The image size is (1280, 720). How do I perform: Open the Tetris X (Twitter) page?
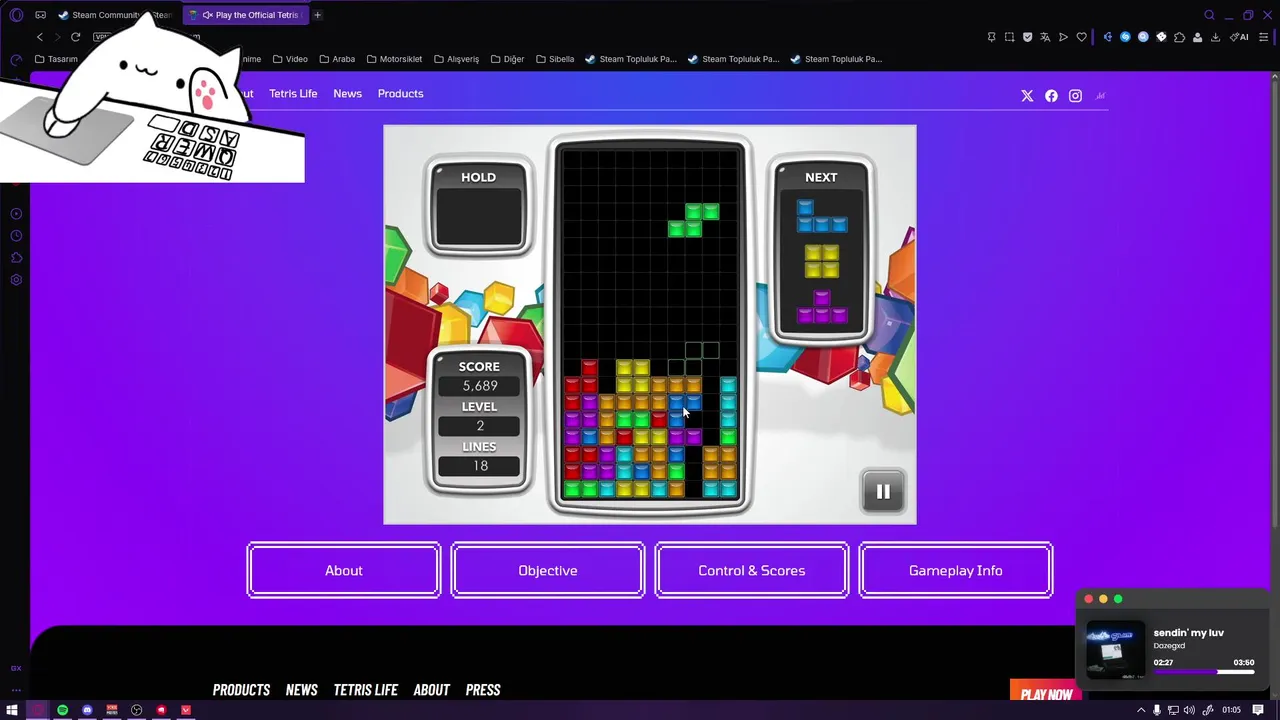(x=1027, y=96)
